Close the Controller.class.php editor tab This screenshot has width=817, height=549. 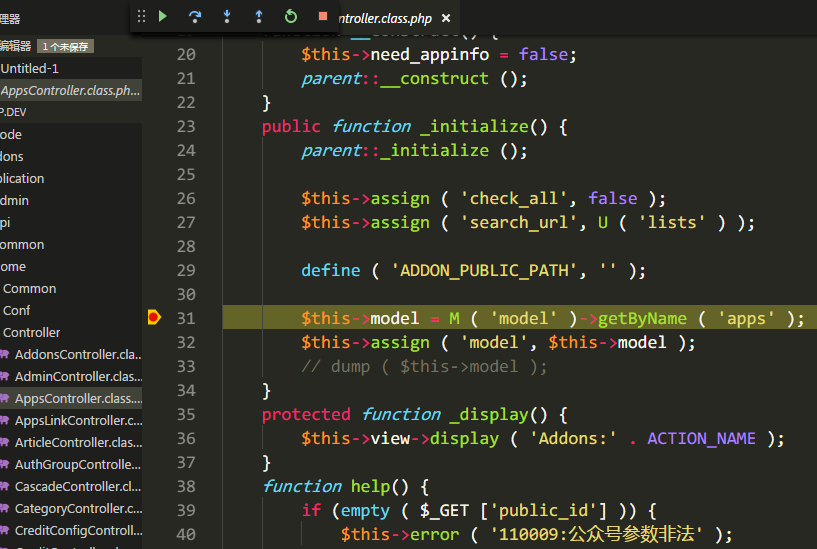coord(446,18)
